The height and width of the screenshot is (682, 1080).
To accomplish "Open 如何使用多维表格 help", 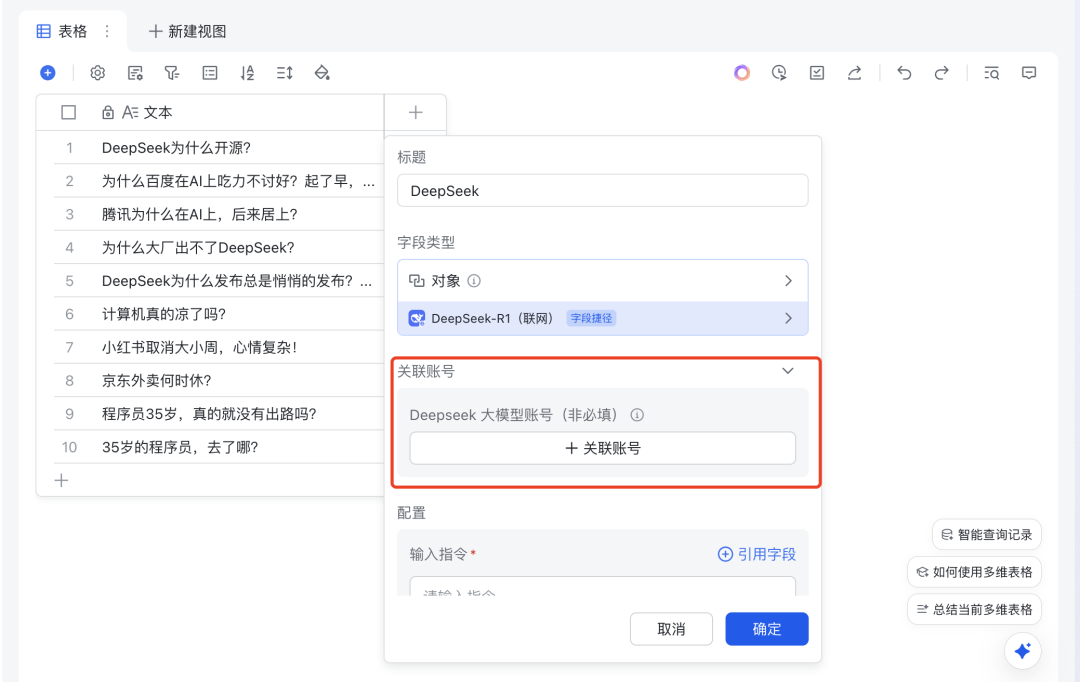I will click(x=975, y=572).
